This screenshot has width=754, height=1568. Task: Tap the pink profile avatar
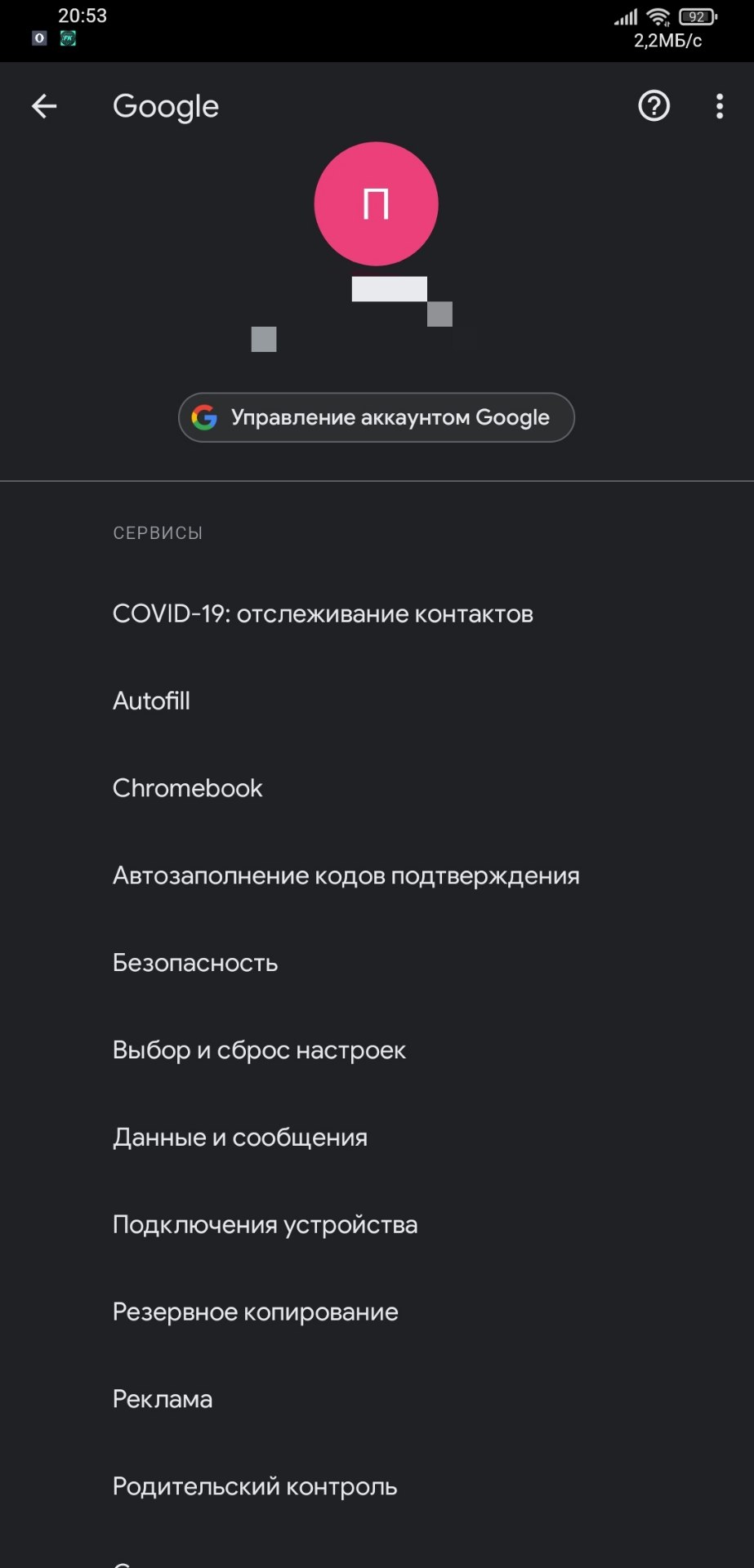point(377,203)
